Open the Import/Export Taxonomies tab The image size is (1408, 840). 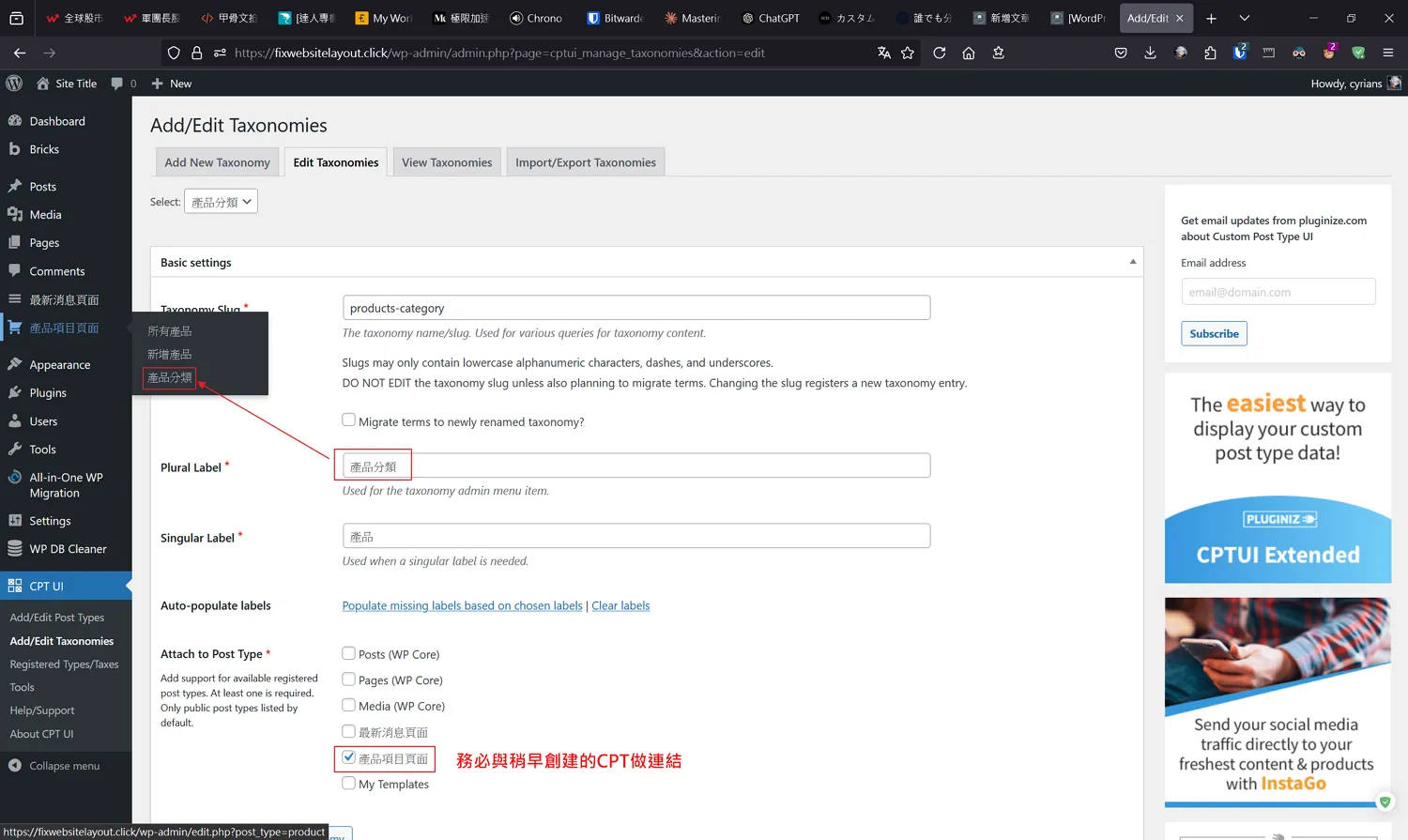pyautogui.click(x=586, y=162)
